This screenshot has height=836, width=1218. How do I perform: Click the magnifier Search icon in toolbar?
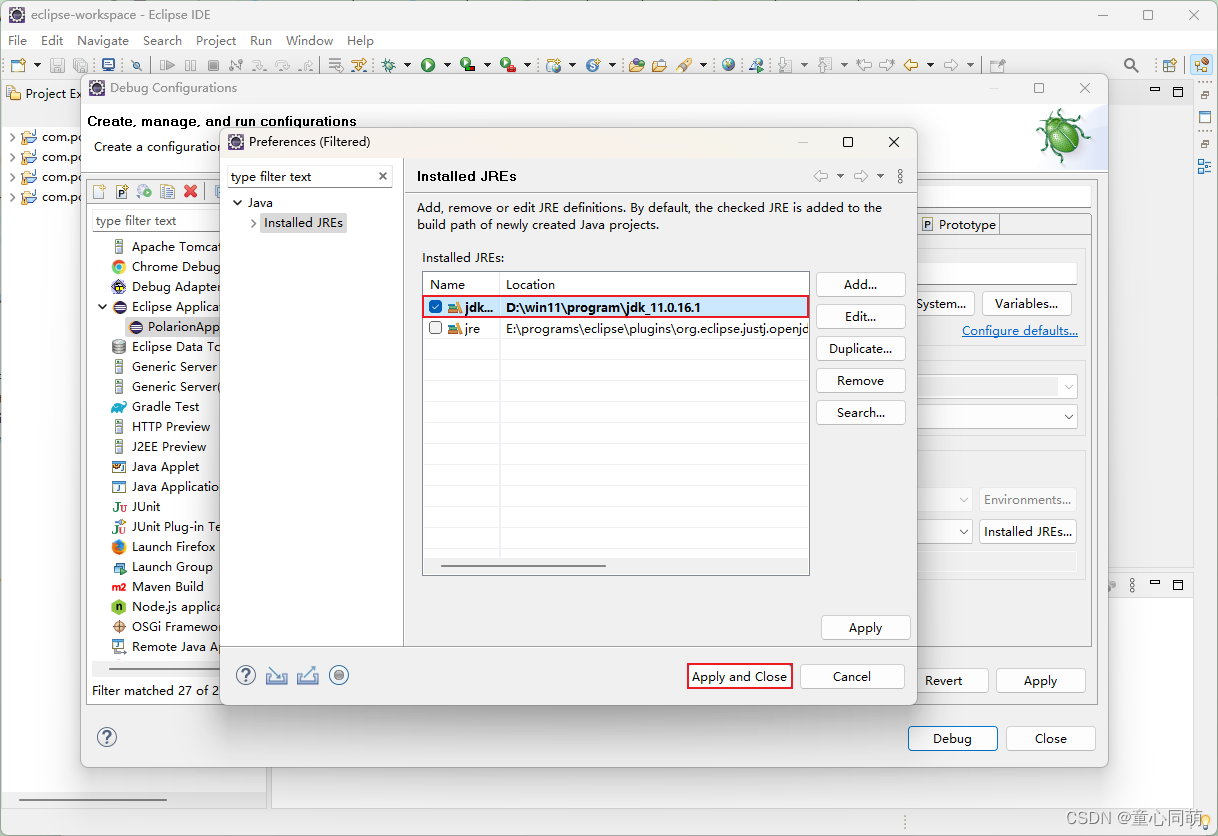coord(1131,65)
